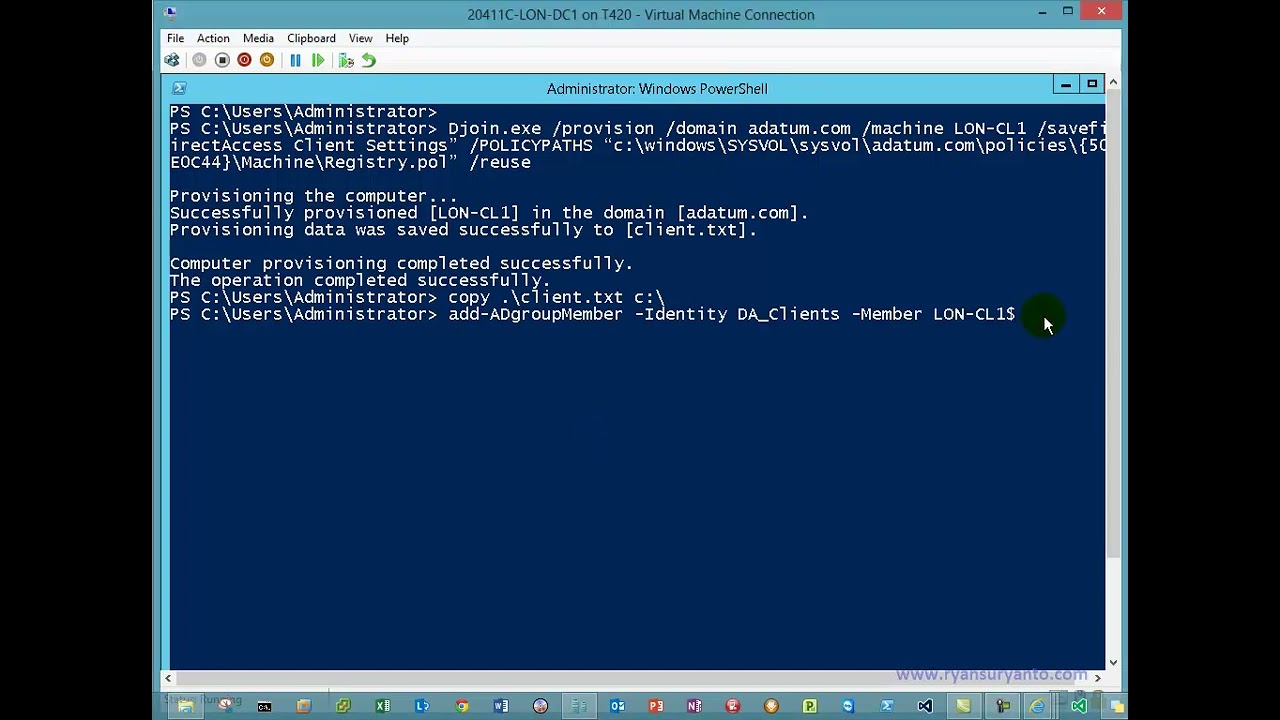Click the 'copy .\client.txt c:\' command
Screen dimensions: 1280x720
tap(556, 297)
